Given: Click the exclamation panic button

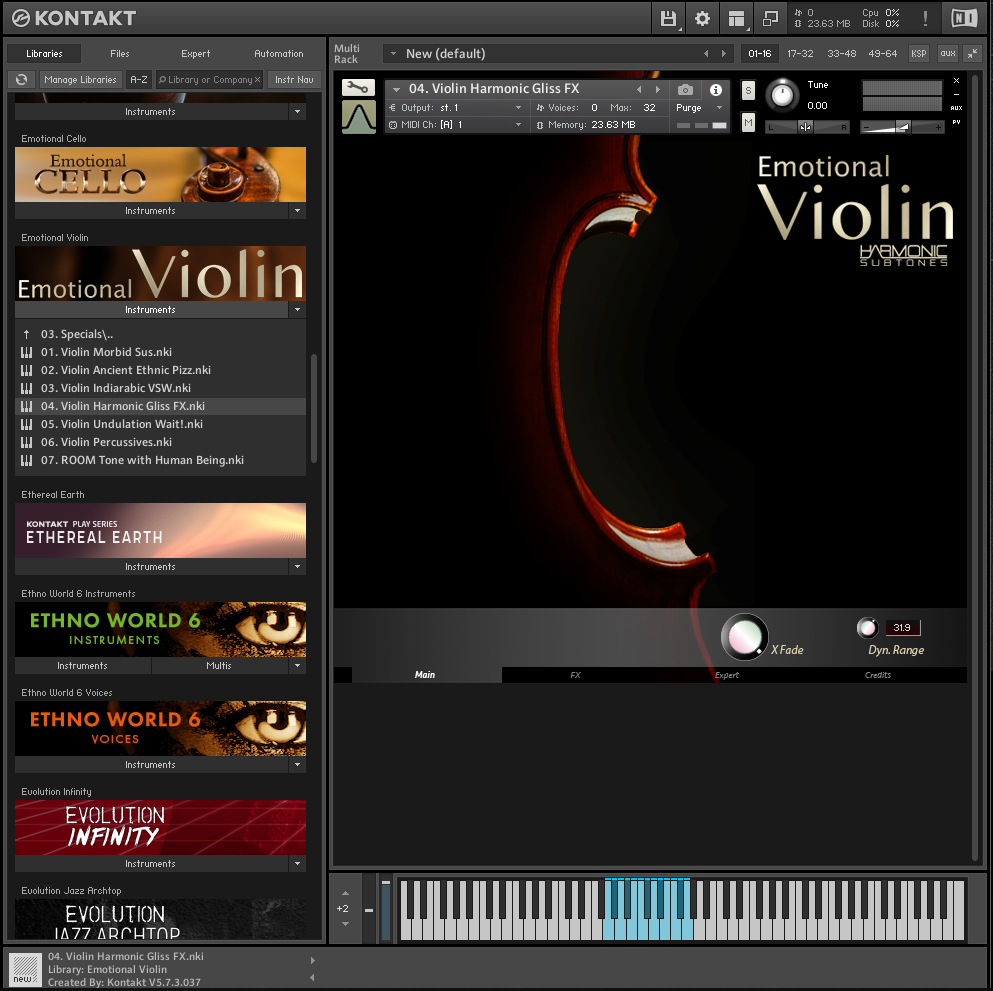Looking at the screenshot, I should point(925,18).
